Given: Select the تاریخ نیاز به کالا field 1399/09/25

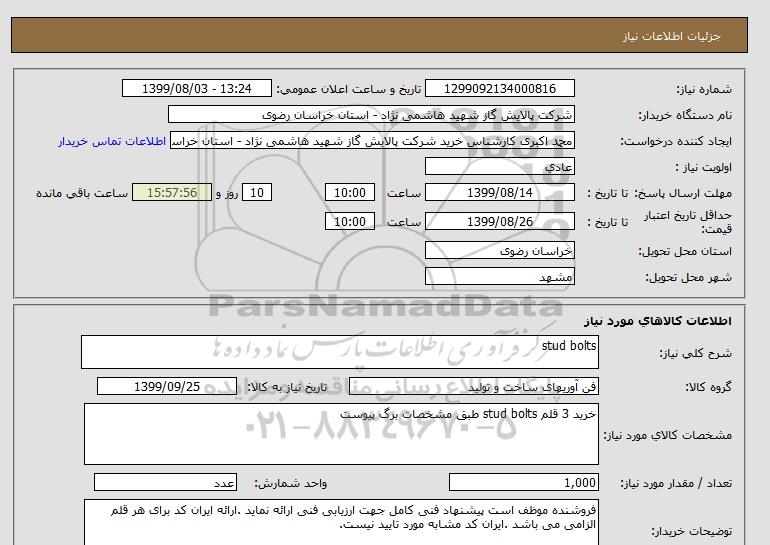Looking at the screenshot, I should tap(167, 386).
